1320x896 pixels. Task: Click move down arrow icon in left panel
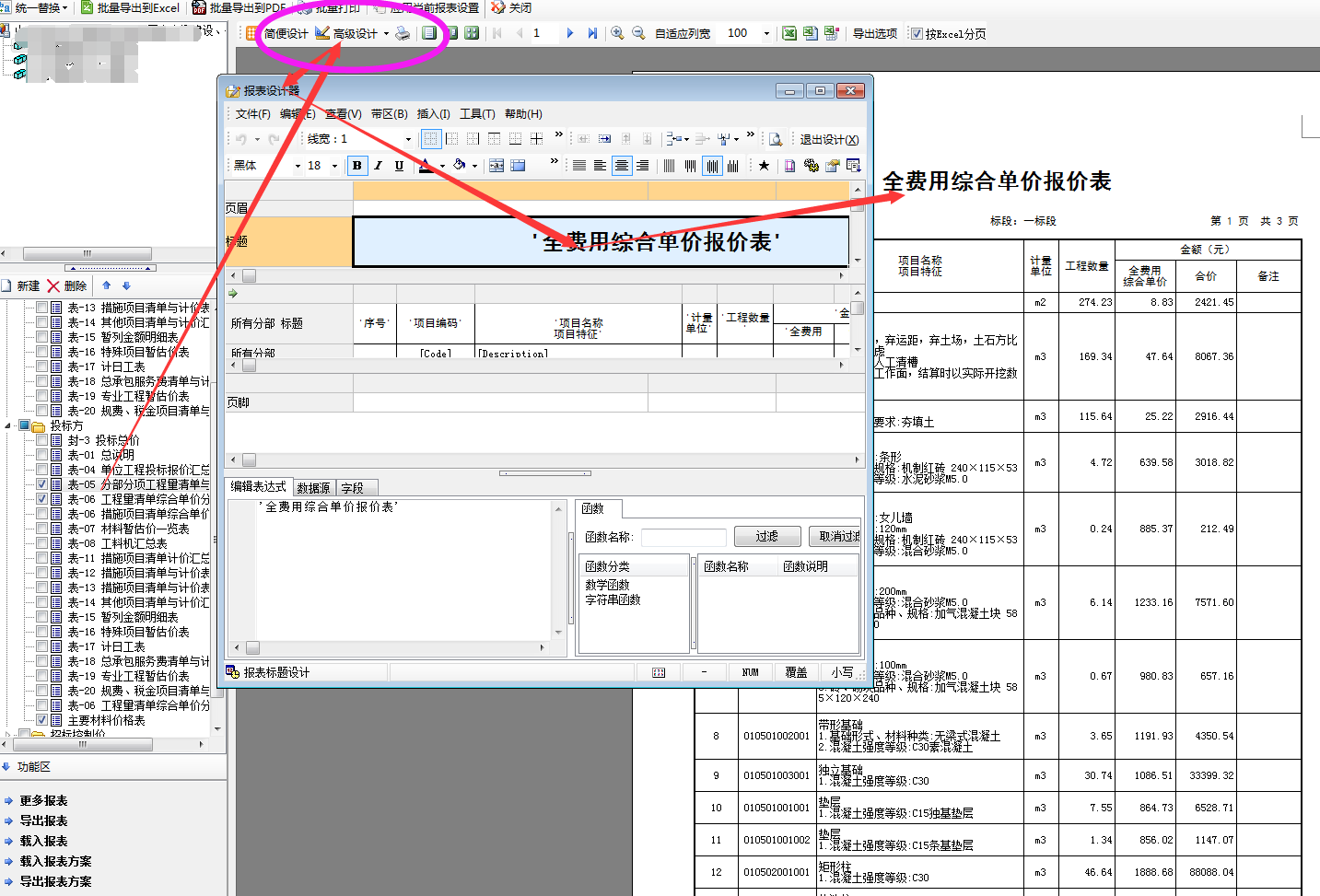(x=126, y=285)
